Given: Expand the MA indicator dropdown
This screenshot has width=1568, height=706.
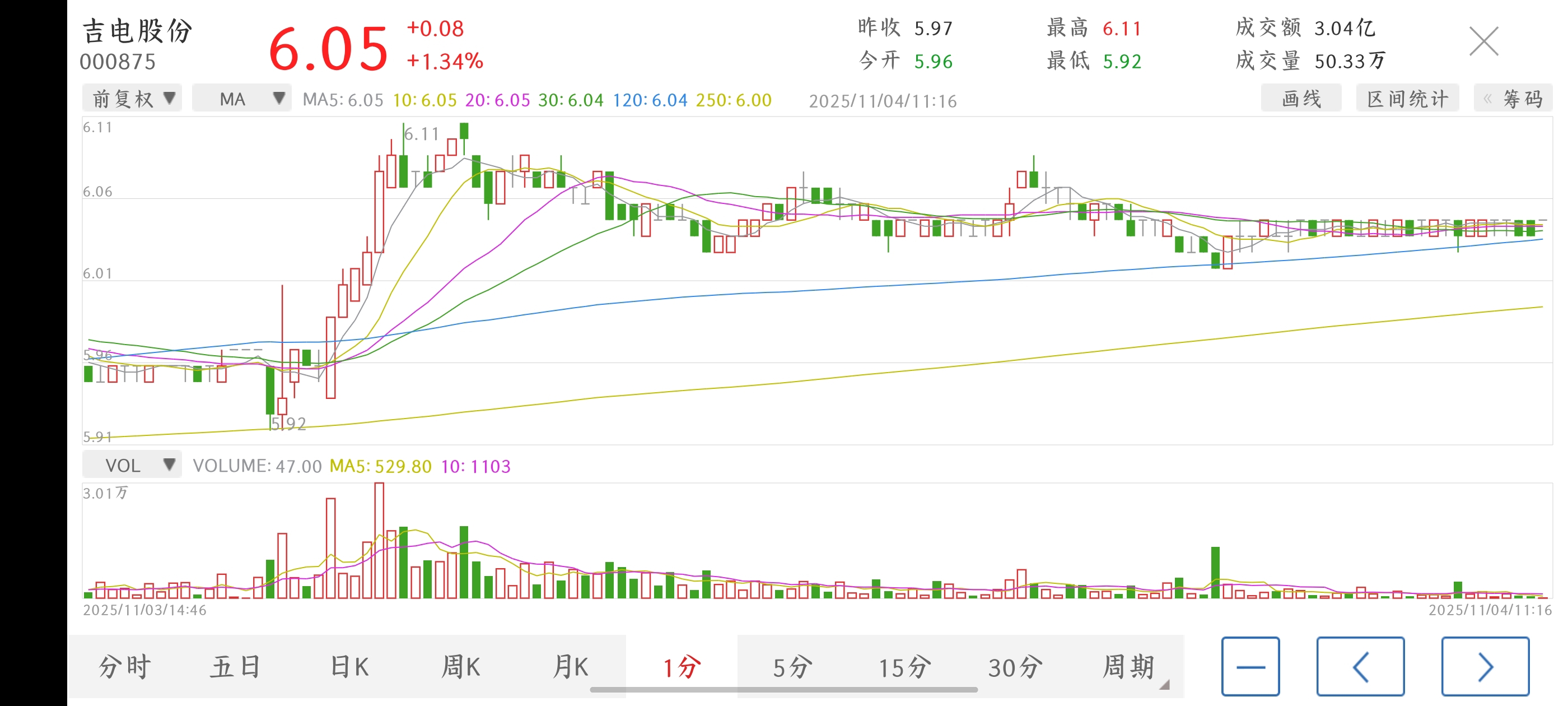Looking at the screenshot, I should tap(242, 99).
